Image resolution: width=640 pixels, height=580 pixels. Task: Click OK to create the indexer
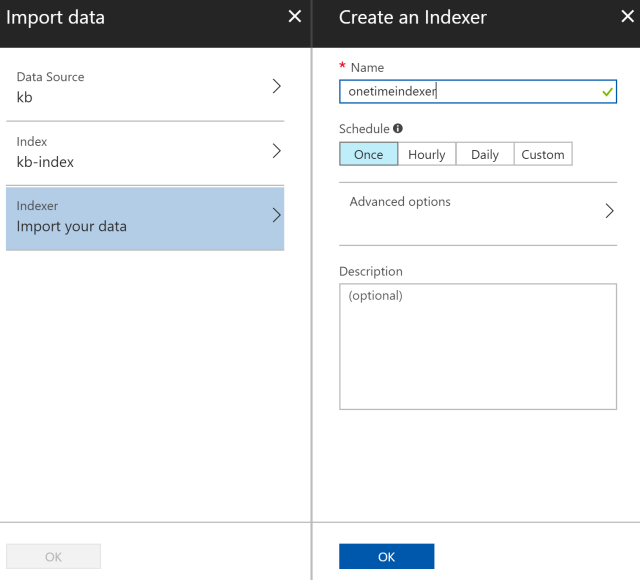(386, 556)
